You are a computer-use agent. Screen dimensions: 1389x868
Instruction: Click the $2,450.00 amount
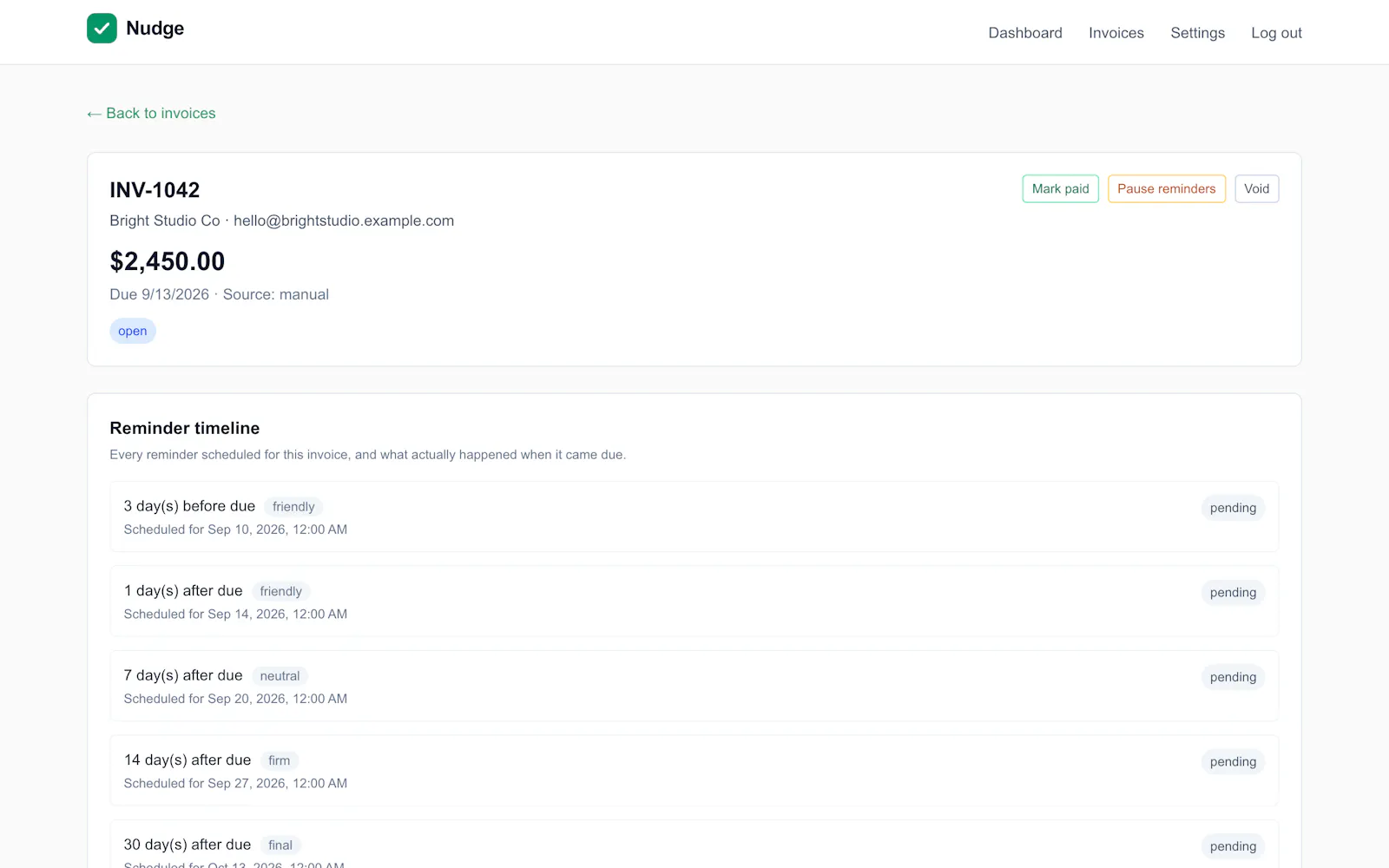click(168, 261)
